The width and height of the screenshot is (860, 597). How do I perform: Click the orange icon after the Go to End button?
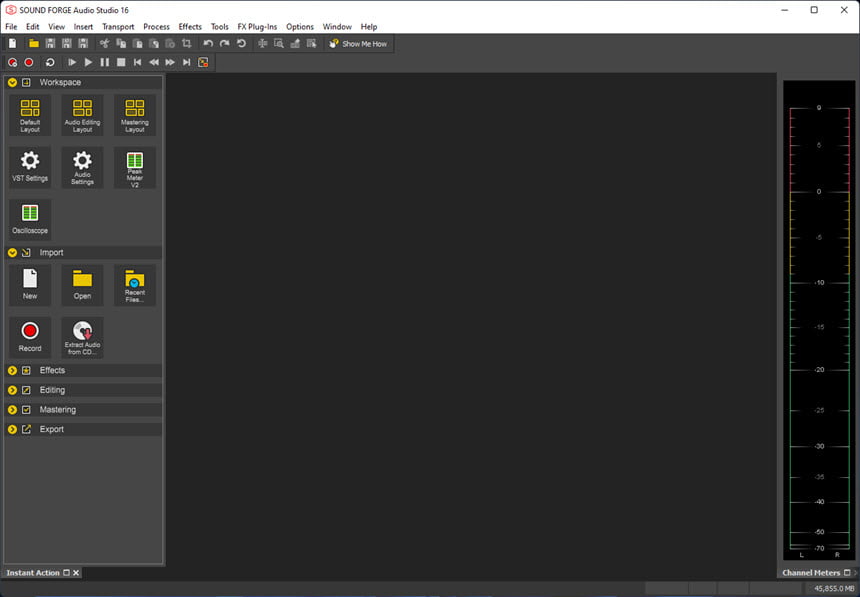(203, 63)
